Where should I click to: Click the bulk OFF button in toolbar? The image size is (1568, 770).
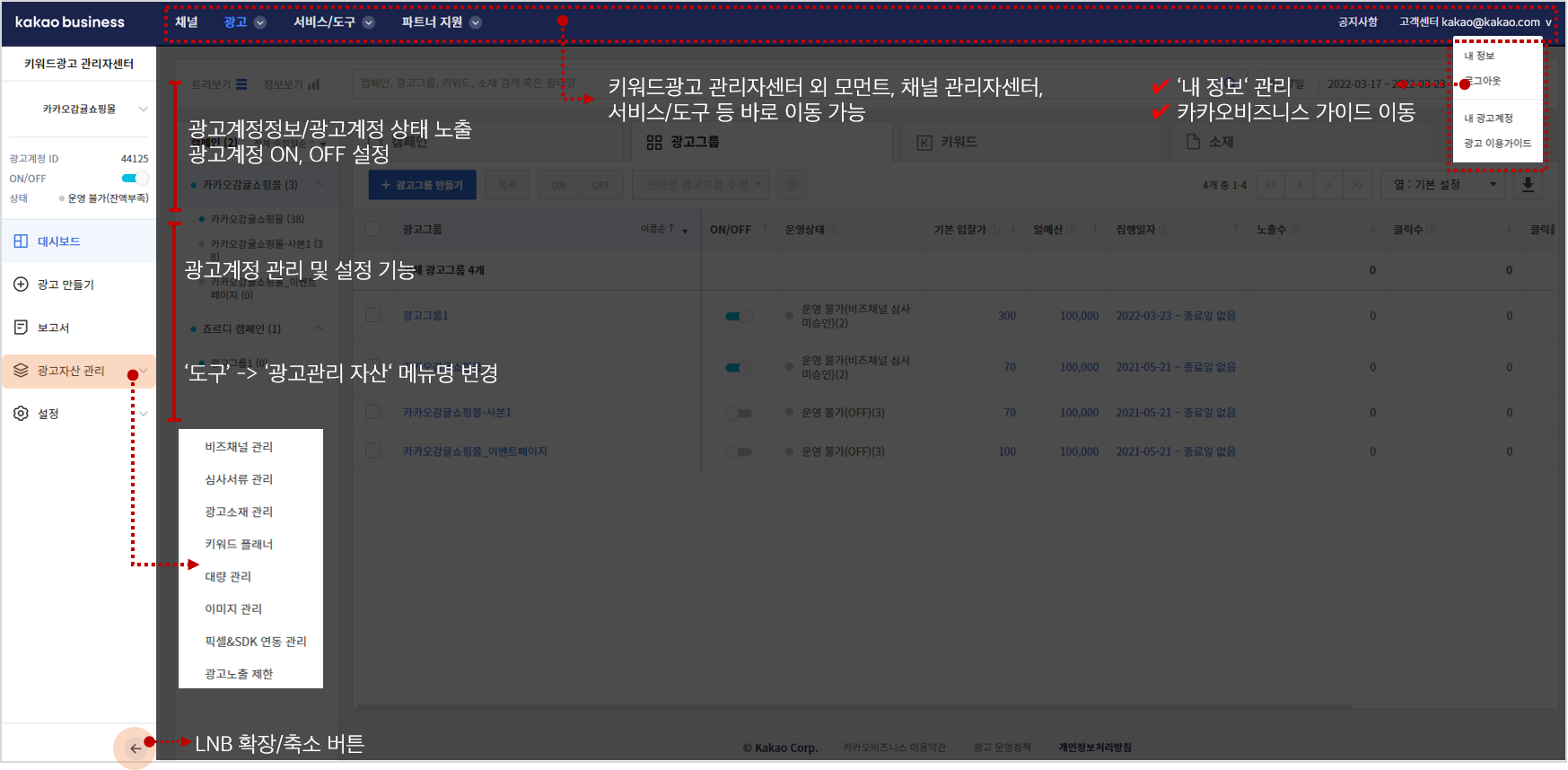tap(601, 185)
